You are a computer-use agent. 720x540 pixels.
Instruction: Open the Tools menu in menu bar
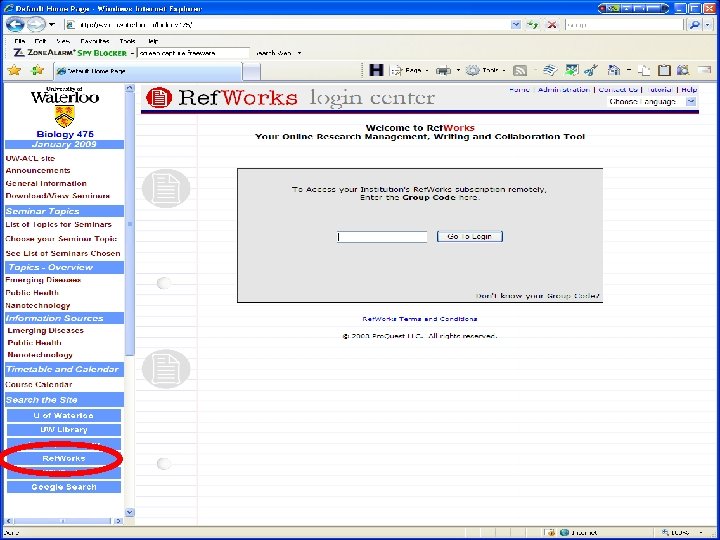(x=127, y=41)
